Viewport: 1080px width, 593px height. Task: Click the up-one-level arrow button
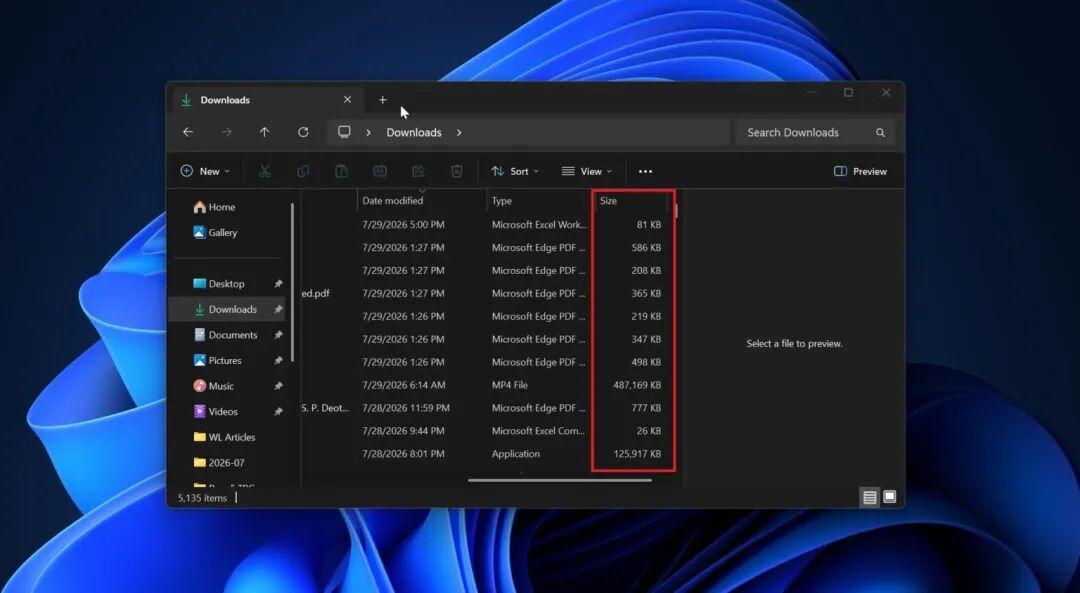pyautogui.click(x=264, y=132)
